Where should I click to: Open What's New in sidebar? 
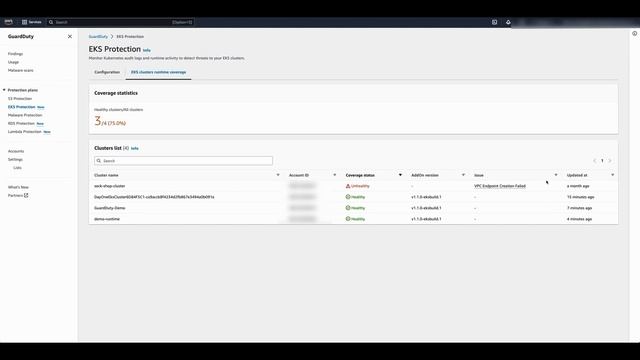pos(18,187)
